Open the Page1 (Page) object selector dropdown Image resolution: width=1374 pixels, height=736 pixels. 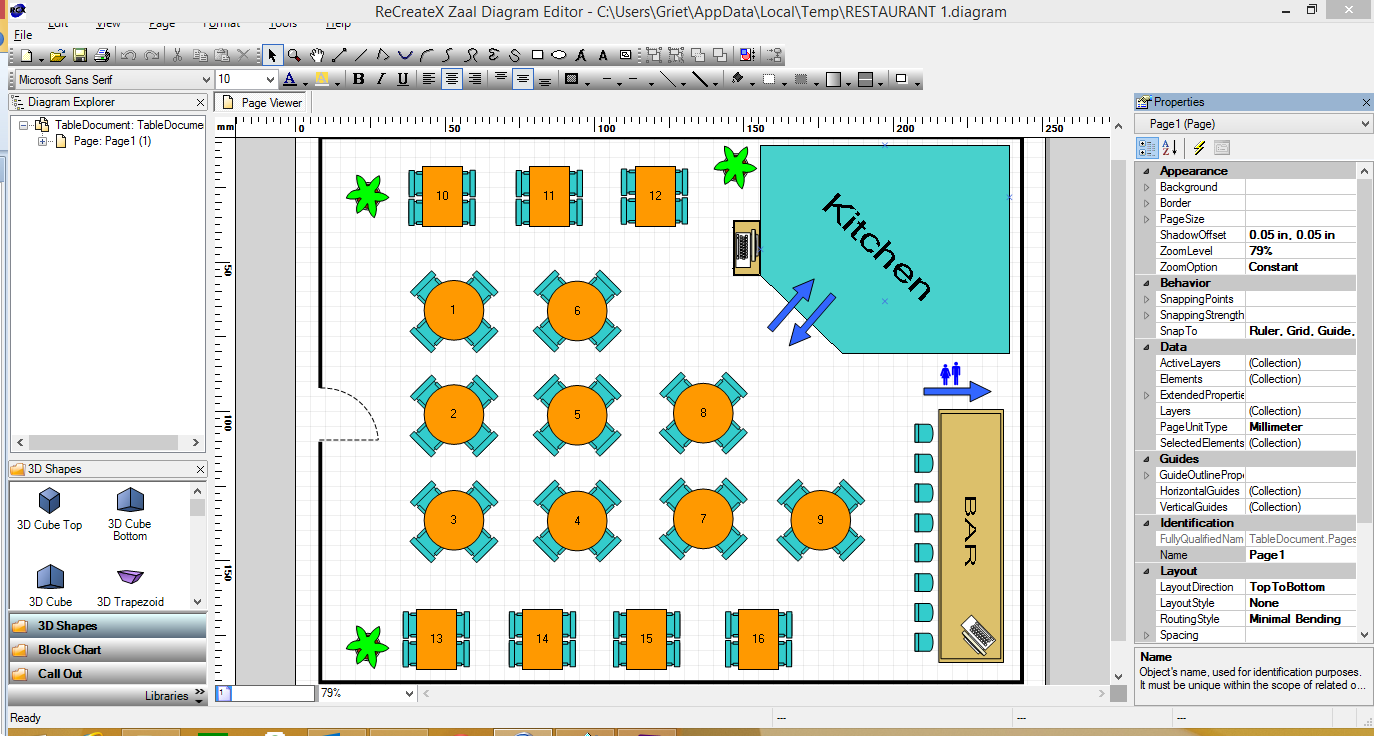point(1366,124)
